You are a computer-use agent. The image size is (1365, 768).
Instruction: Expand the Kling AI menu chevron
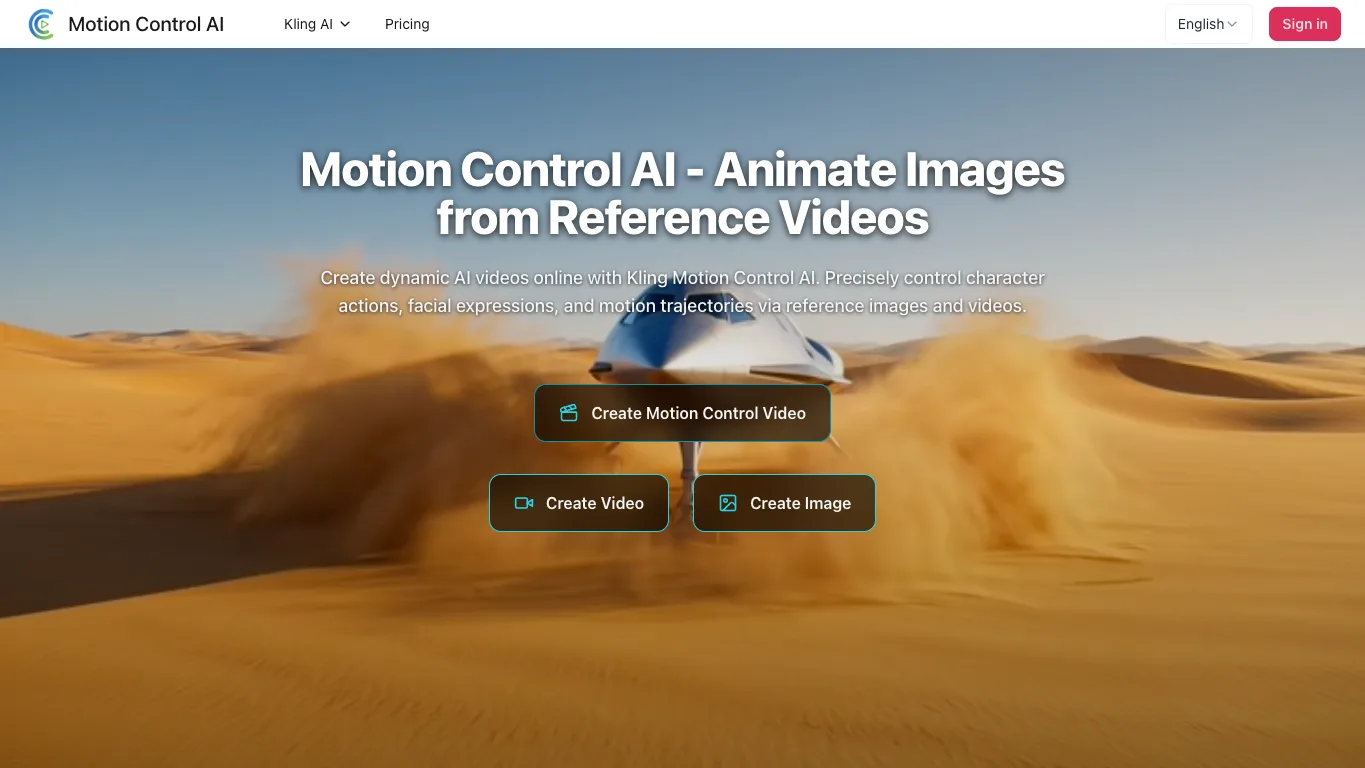tap(345, 24)
